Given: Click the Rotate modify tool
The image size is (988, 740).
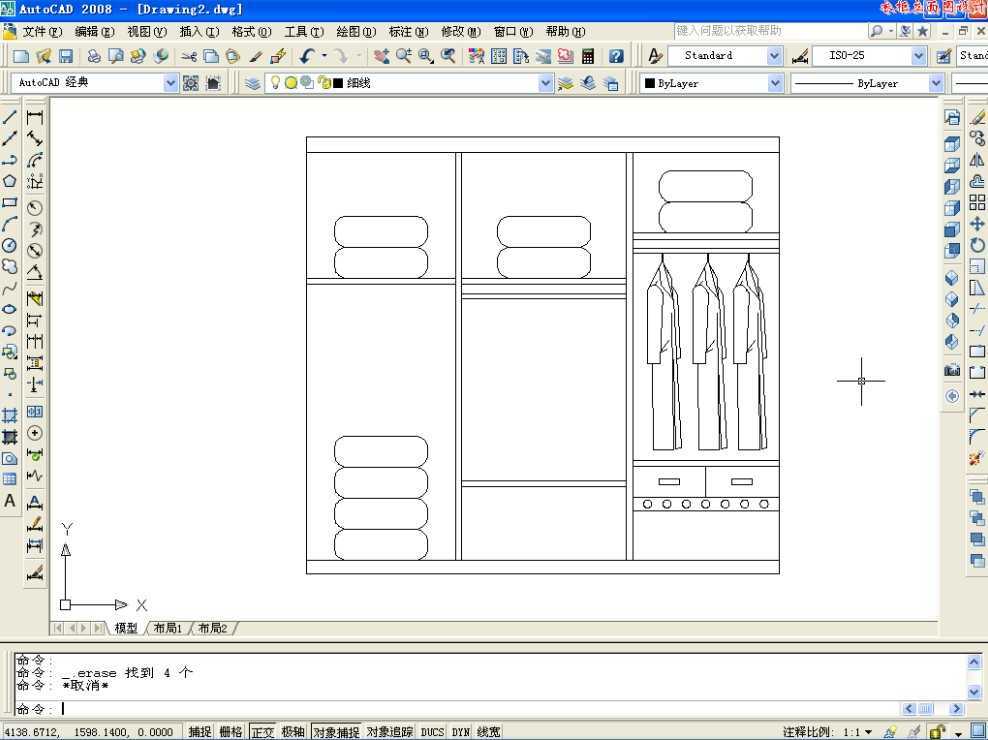Looking at the screenshot, I should point(977,245).
